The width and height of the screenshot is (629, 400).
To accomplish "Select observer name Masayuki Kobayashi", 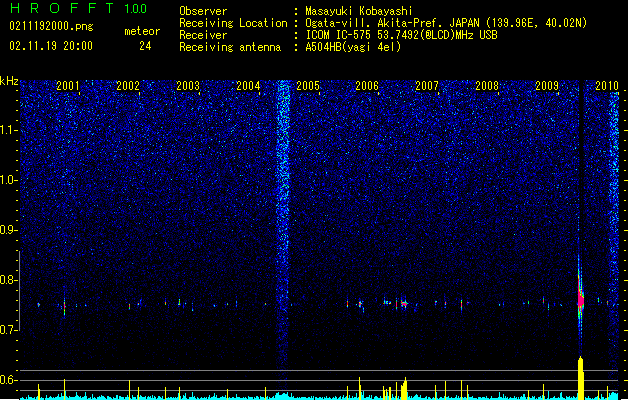I will tap(359, 11).
